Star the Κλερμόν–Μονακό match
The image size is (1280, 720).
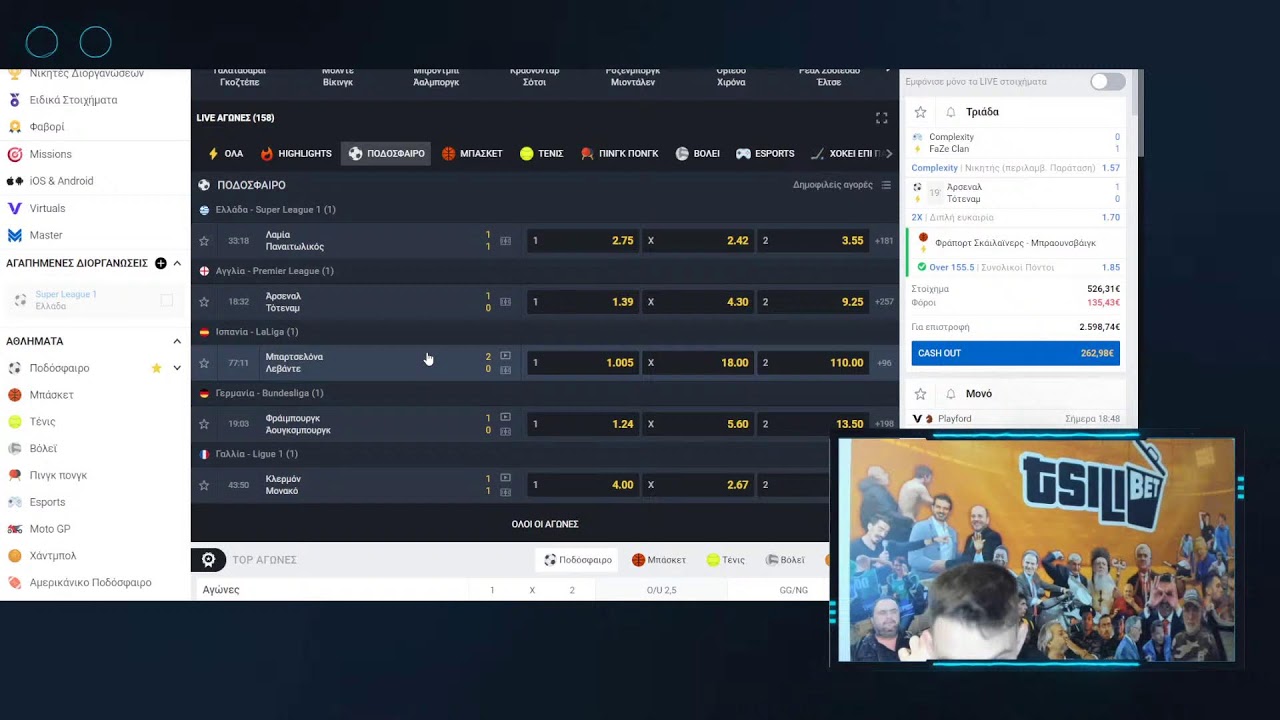204,485
